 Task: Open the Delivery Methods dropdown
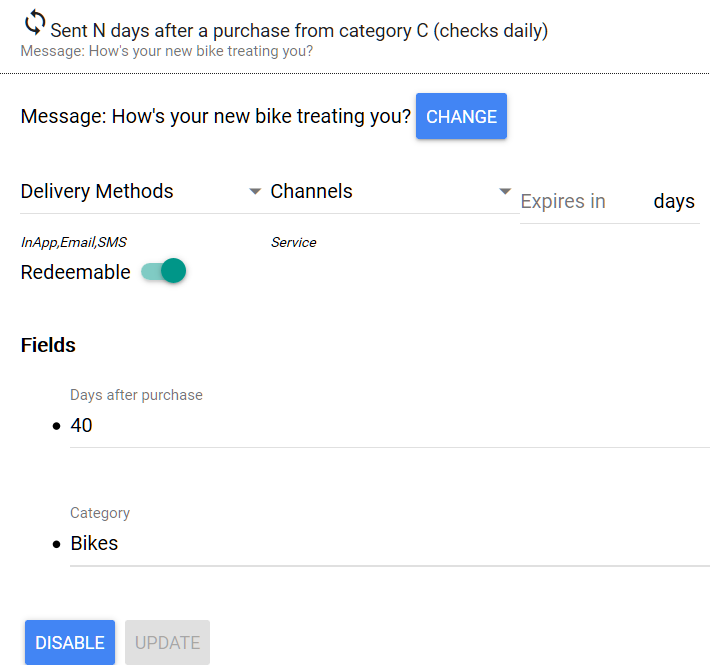(130, 192)
